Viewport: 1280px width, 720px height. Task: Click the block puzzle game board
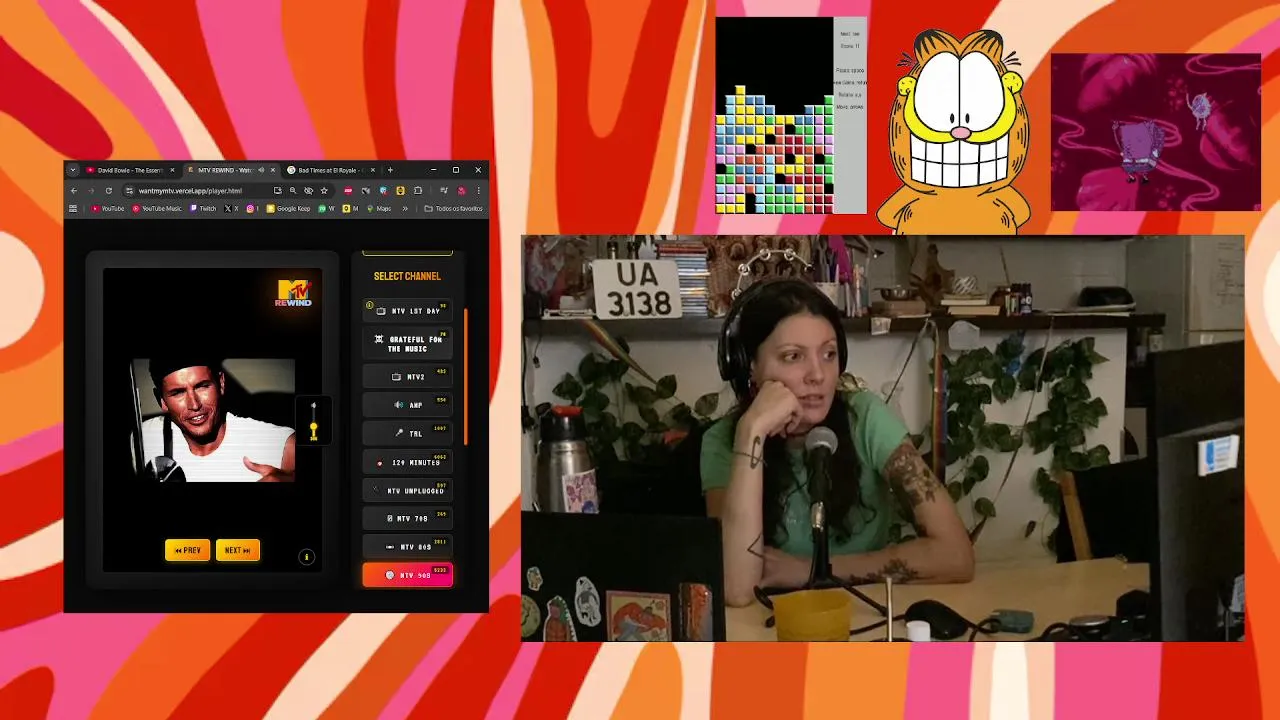(774, 115)
